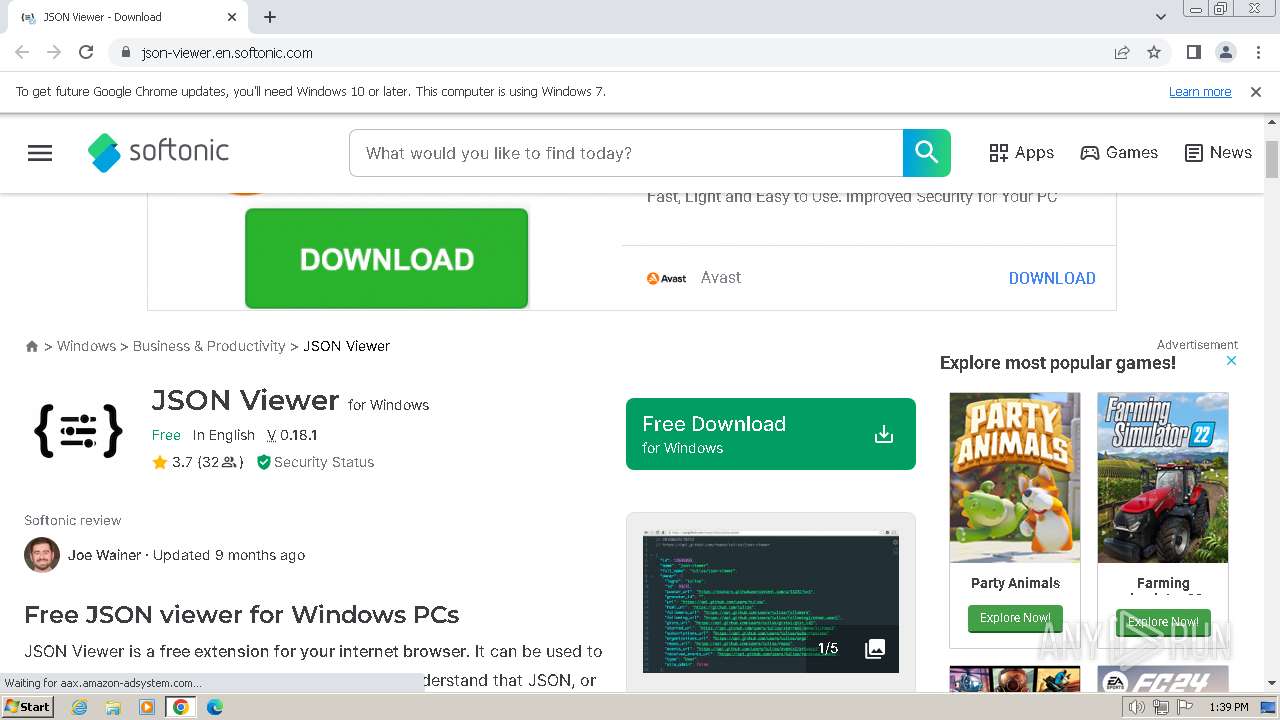Open the tab search dropdown chevron
Screen dimensions: 1280x720
pos(1161,17)
